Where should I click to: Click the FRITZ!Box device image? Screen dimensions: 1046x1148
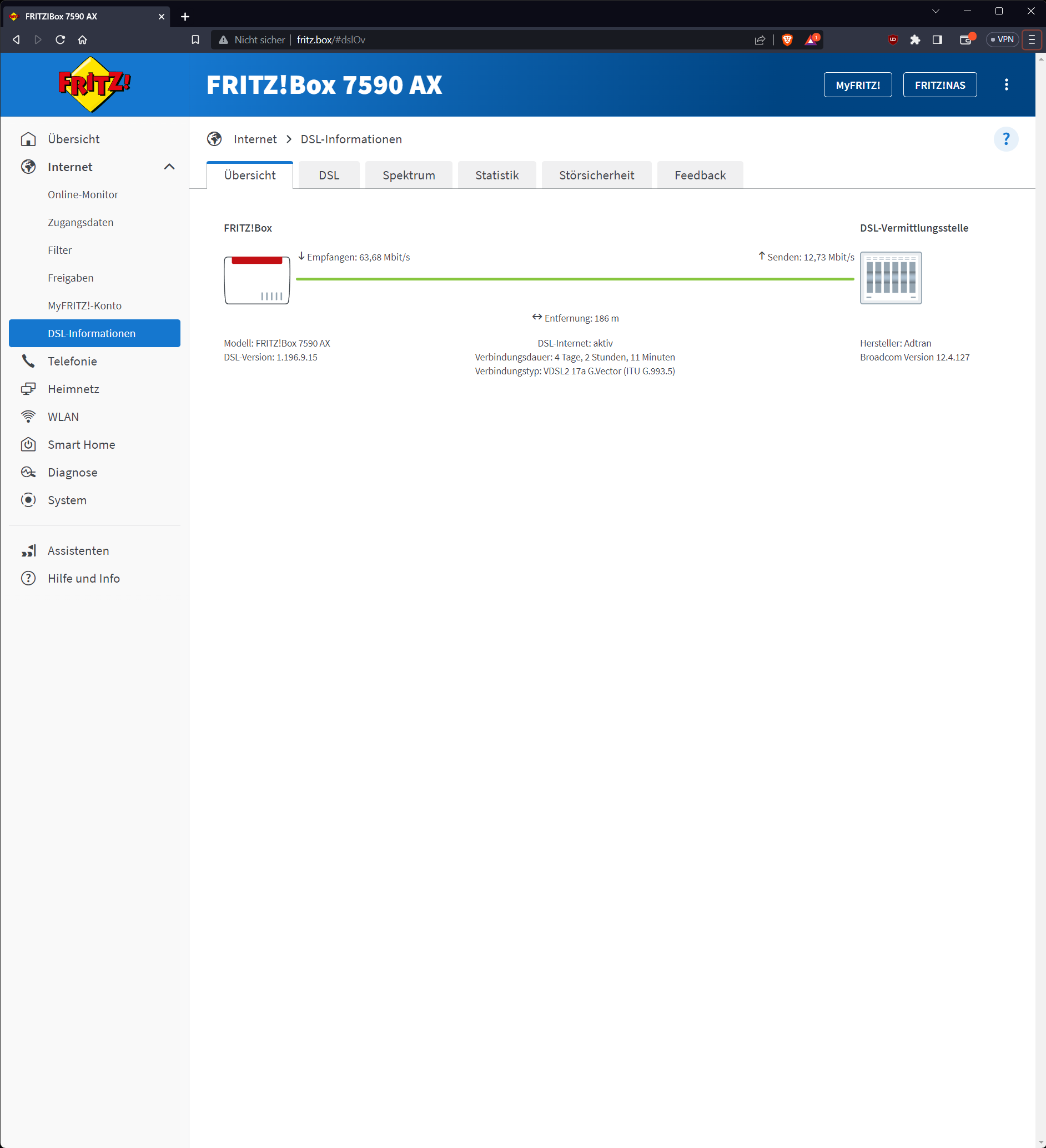pos(257,279)
